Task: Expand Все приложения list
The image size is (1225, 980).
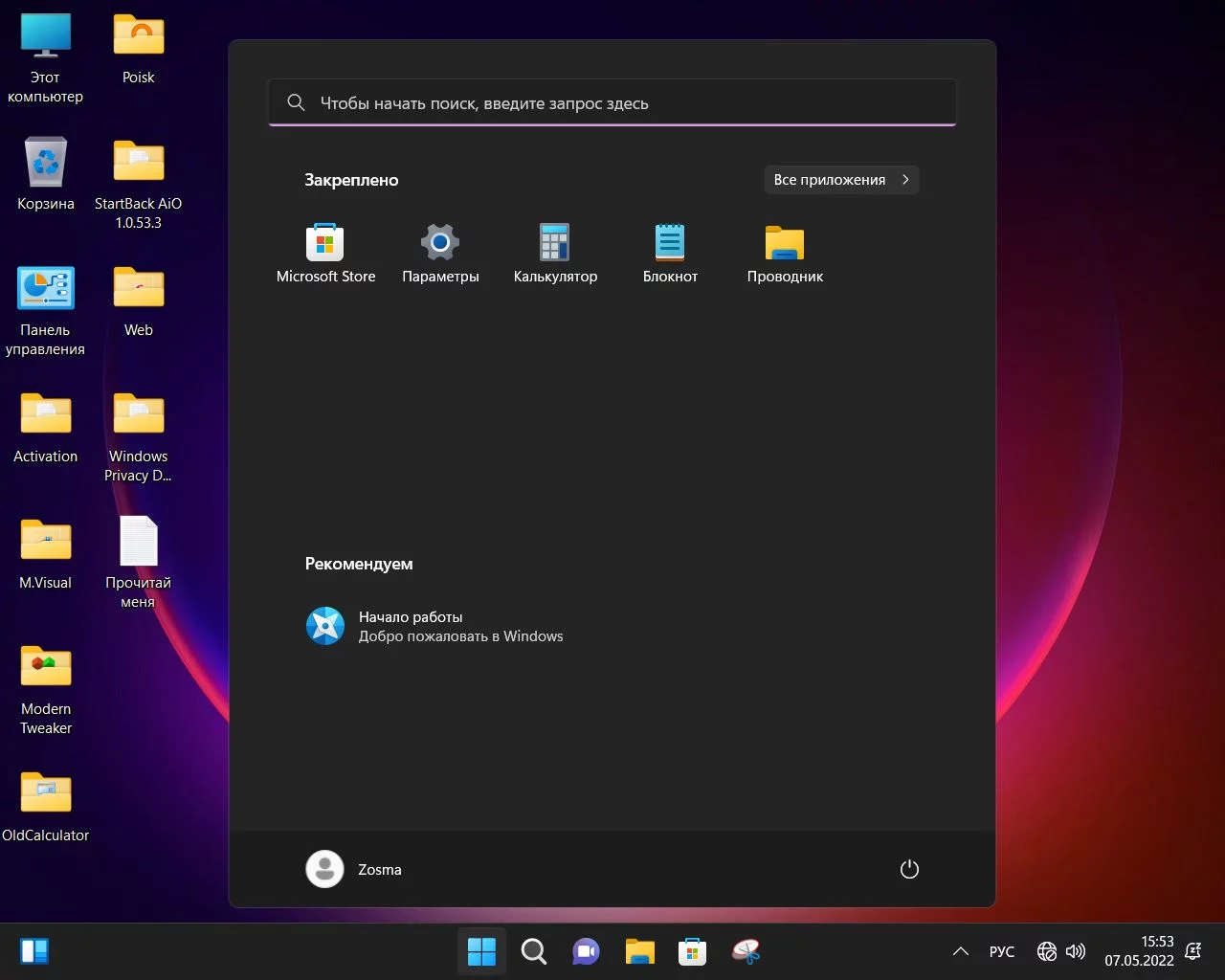Action: coord(841,180)
